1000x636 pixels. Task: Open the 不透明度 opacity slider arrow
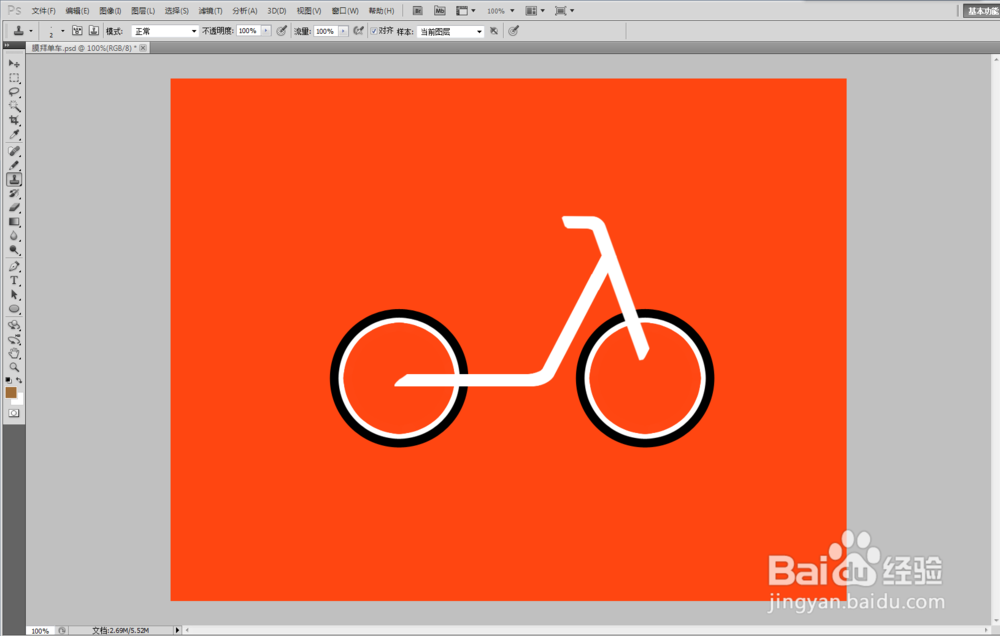coord(266,31)
